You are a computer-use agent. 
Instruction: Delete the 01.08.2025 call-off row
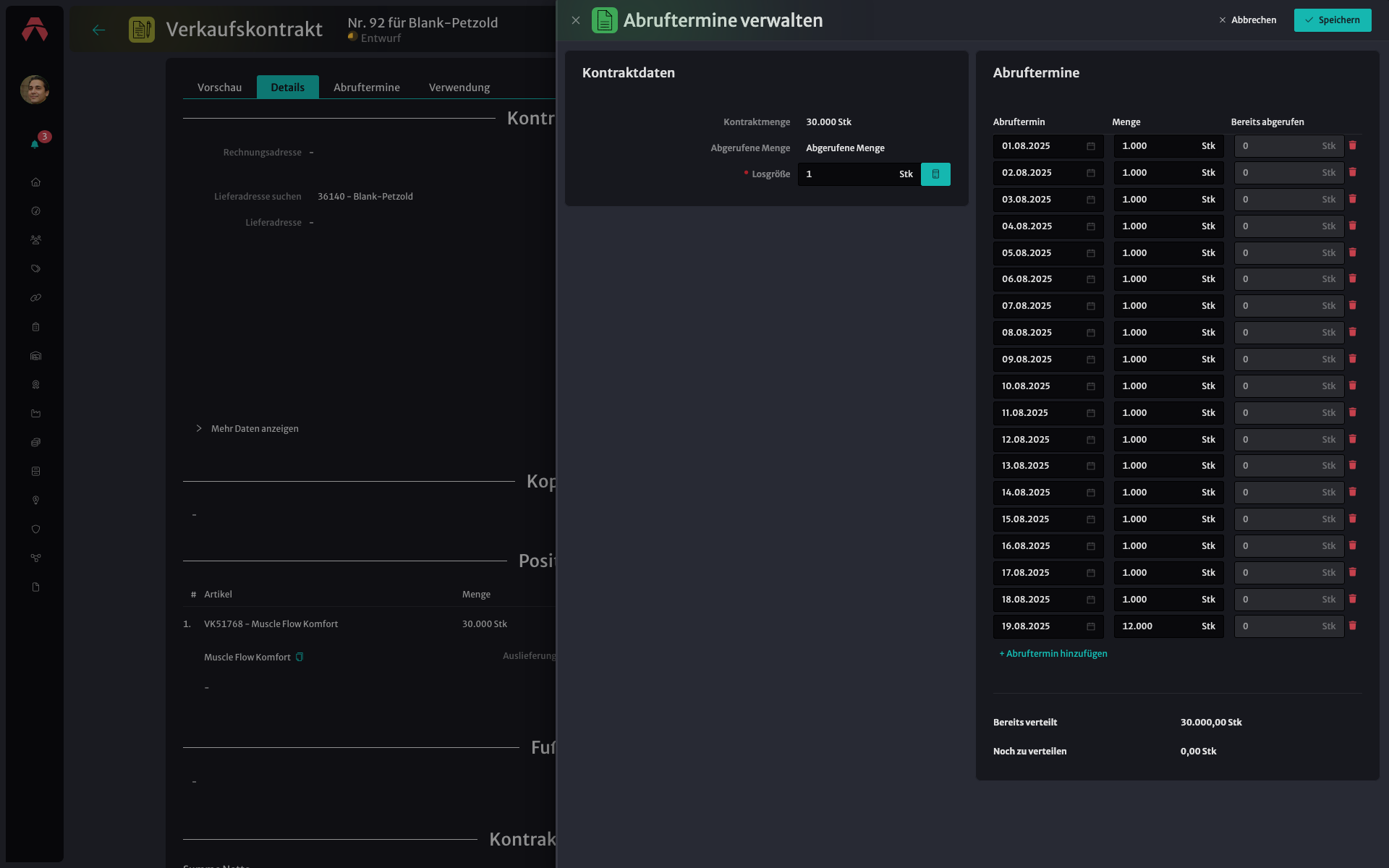coord(1352,145)
